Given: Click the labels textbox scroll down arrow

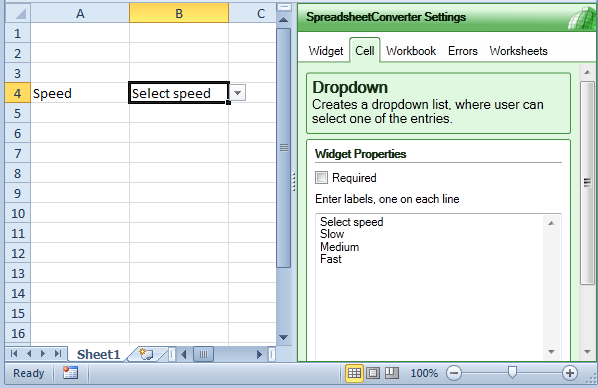Looking at the screenshot, I should pyautogui.click(x=551, y=351).
